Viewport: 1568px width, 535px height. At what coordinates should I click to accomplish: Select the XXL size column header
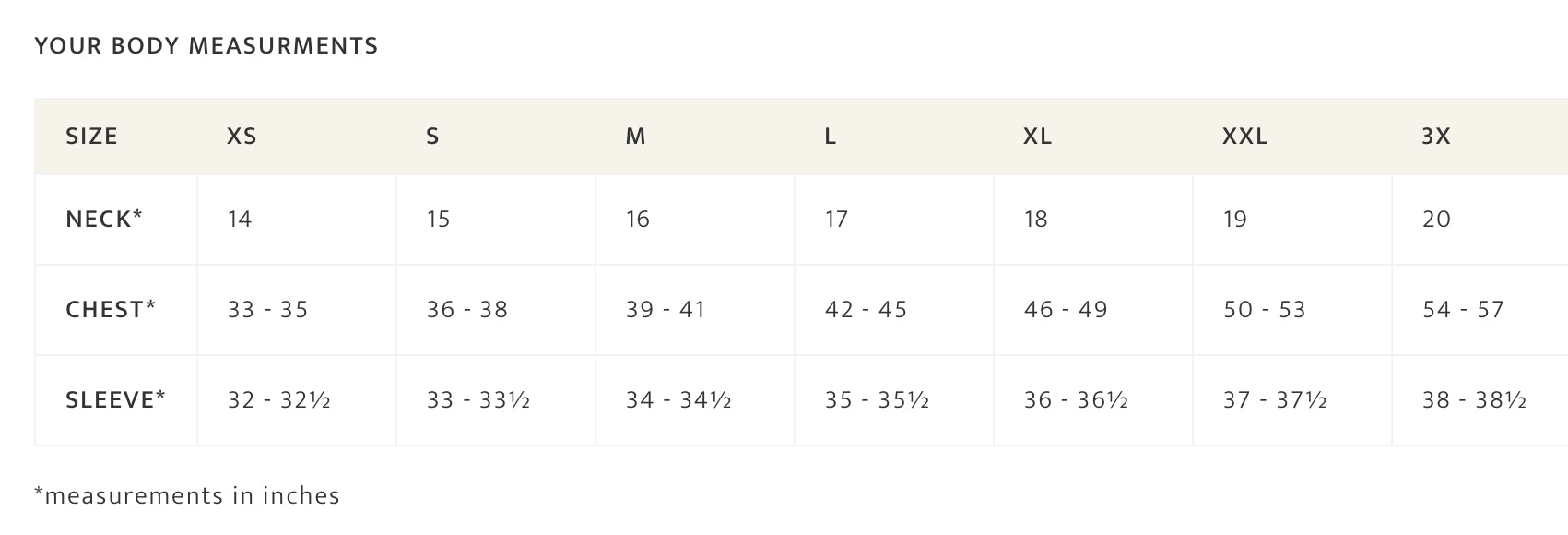click(x=1245, y=137)
